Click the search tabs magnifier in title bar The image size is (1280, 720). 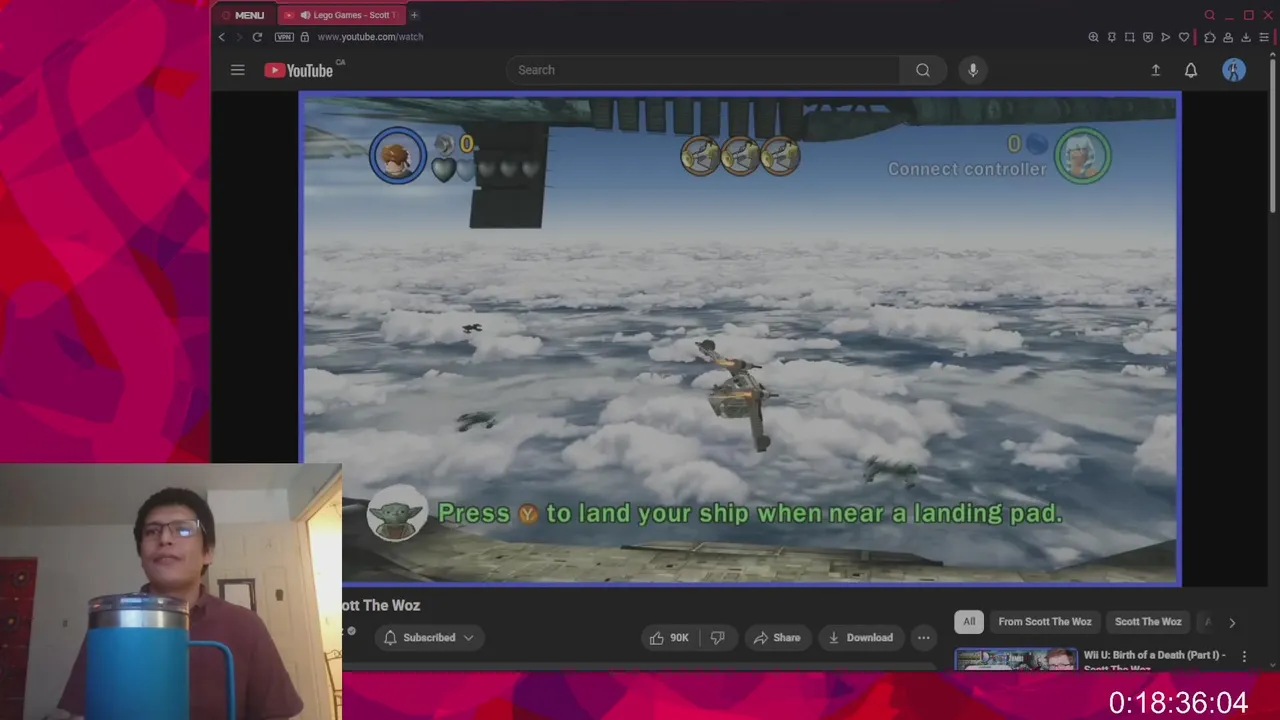pyautogui.click(x=1210, y=15)
